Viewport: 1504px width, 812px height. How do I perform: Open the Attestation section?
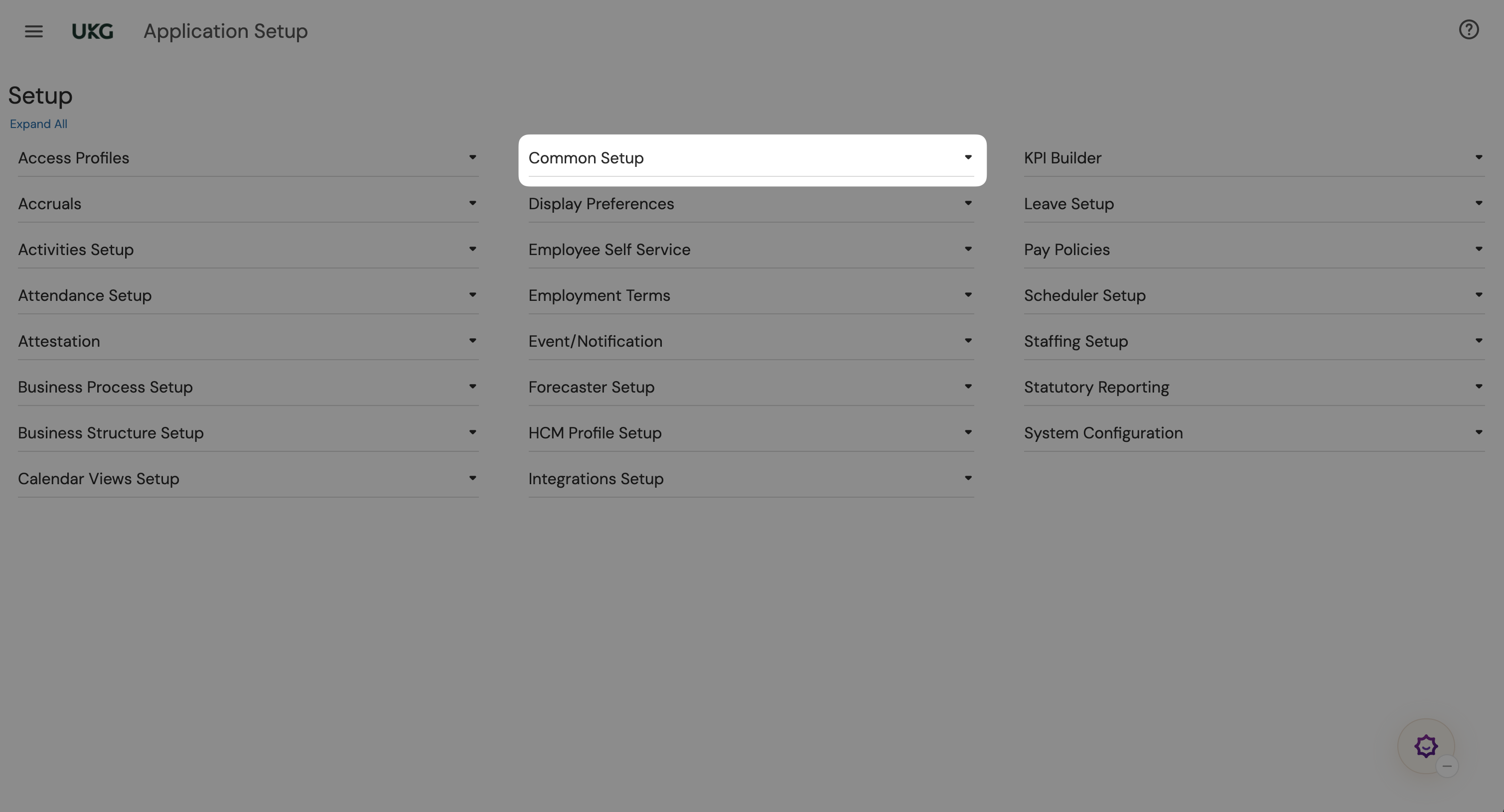[59, 342]
